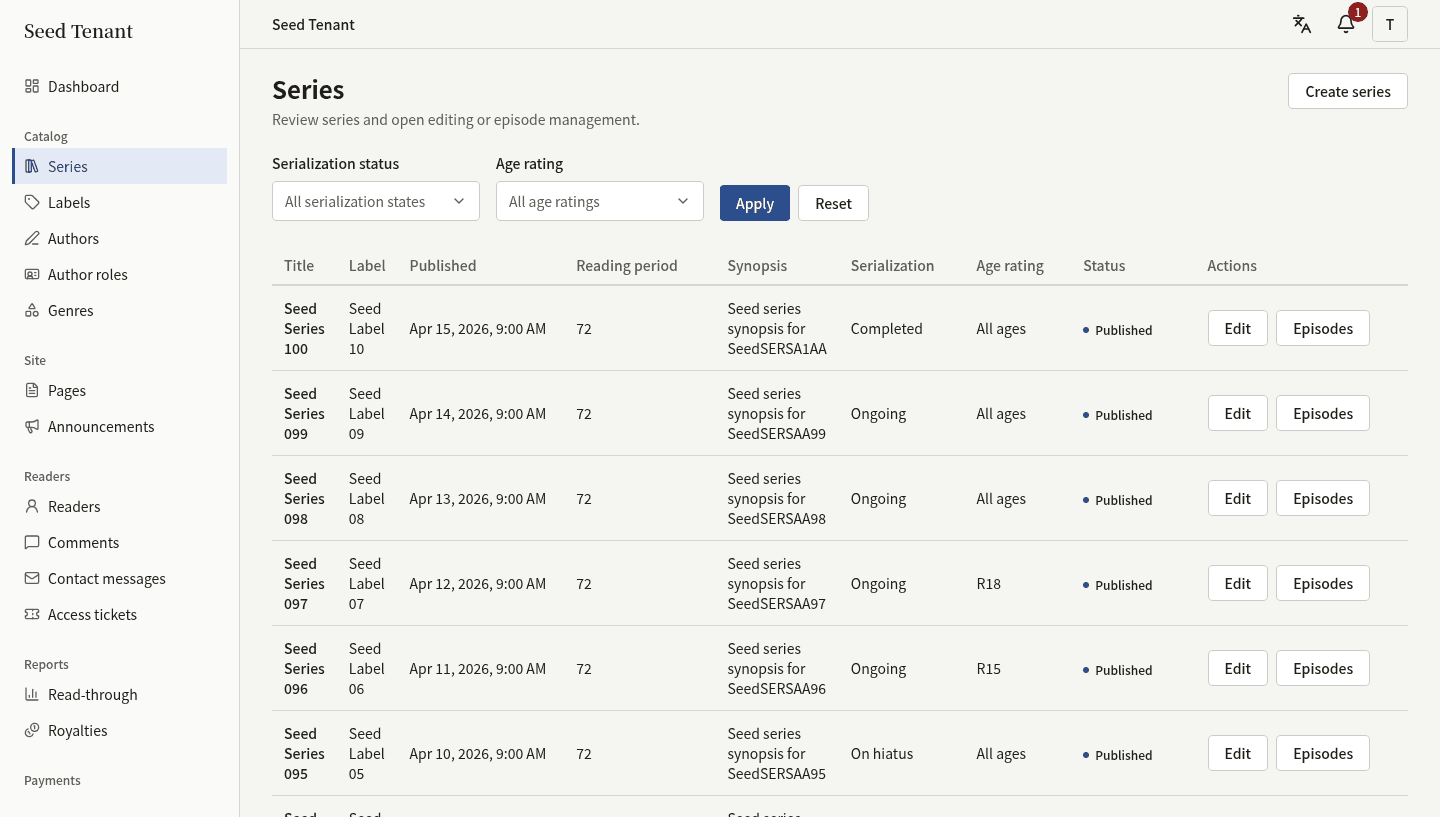Click the Pages document icon
The image size is (1440, 817).
pyautogui.click(x=32, y=390)
